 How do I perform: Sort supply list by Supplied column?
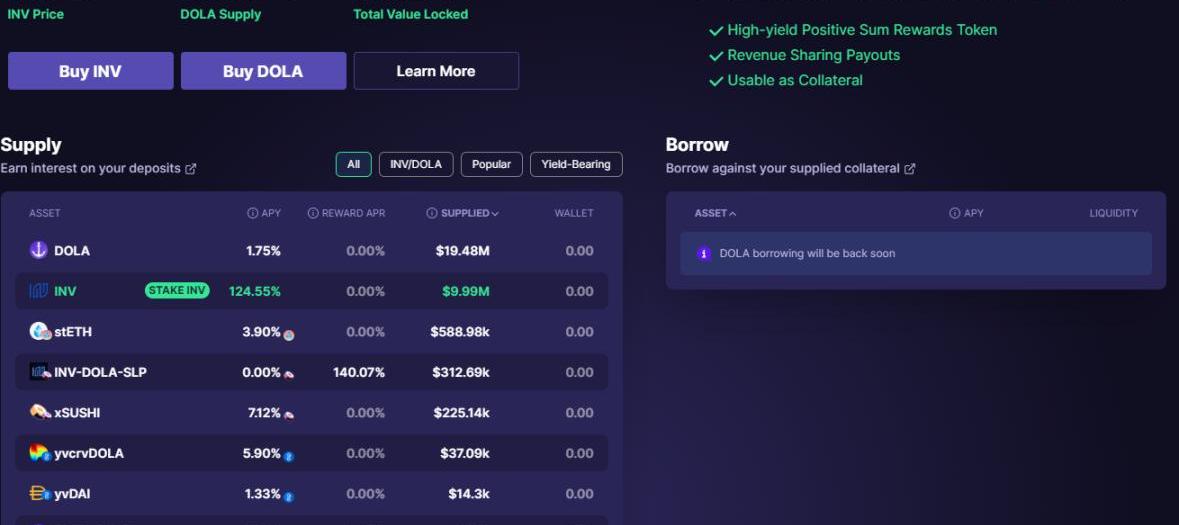465,213
